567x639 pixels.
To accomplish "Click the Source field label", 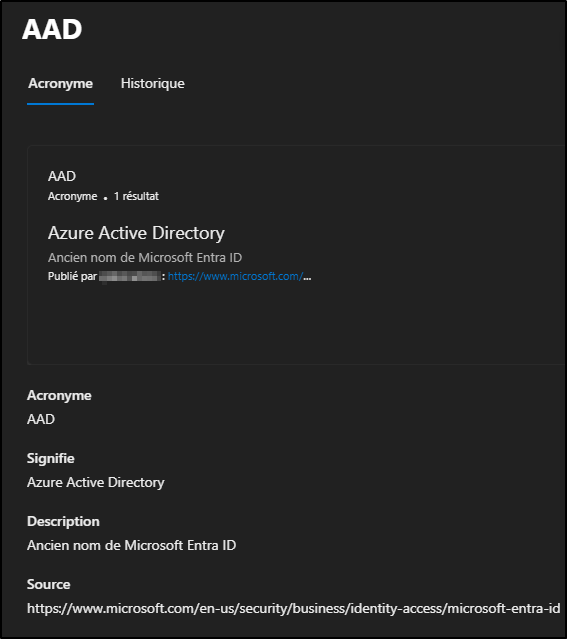I will [49, 584].
